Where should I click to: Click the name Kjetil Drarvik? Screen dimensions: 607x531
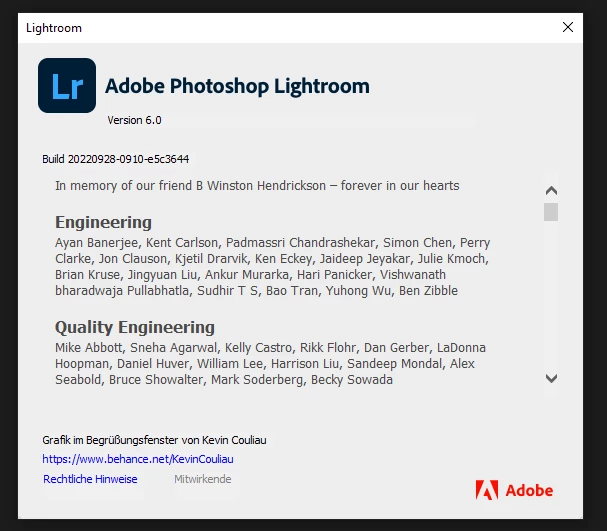pyautogui.click(x=211, y=259)
